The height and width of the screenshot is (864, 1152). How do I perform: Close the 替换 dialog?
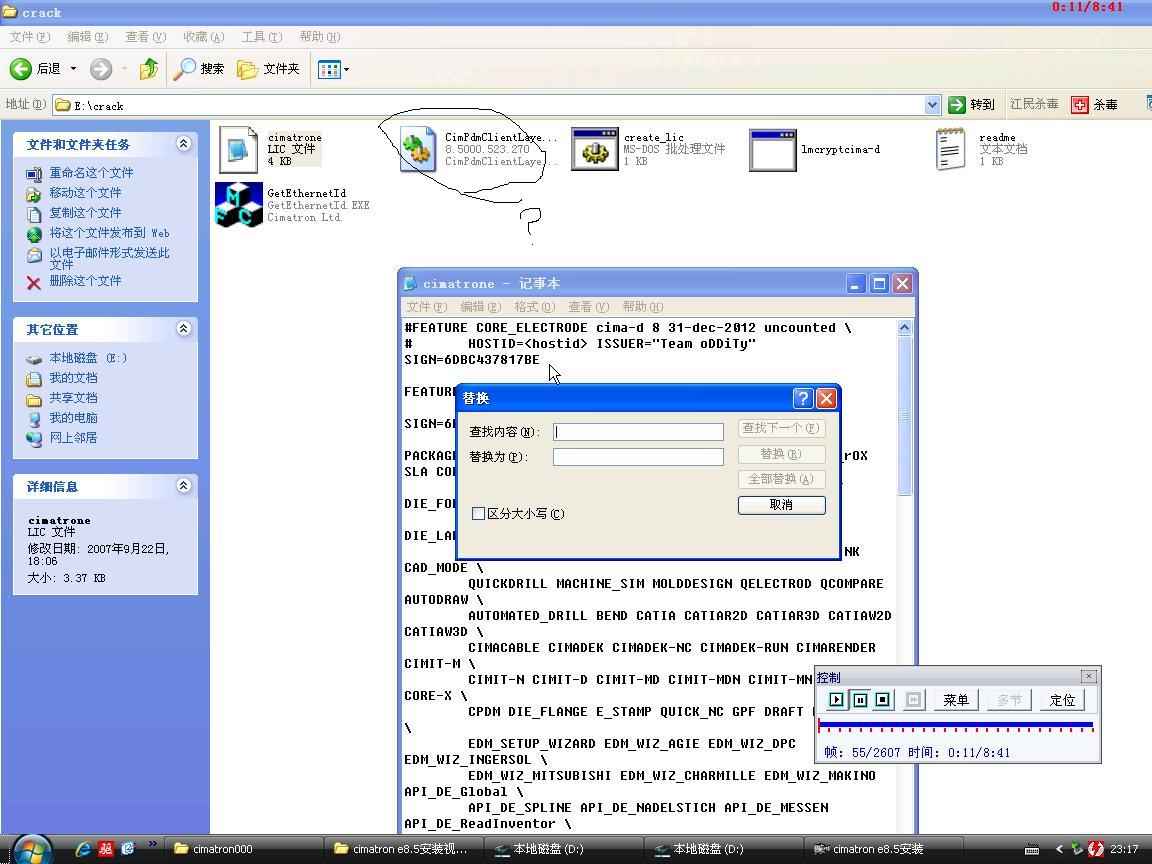827,398
